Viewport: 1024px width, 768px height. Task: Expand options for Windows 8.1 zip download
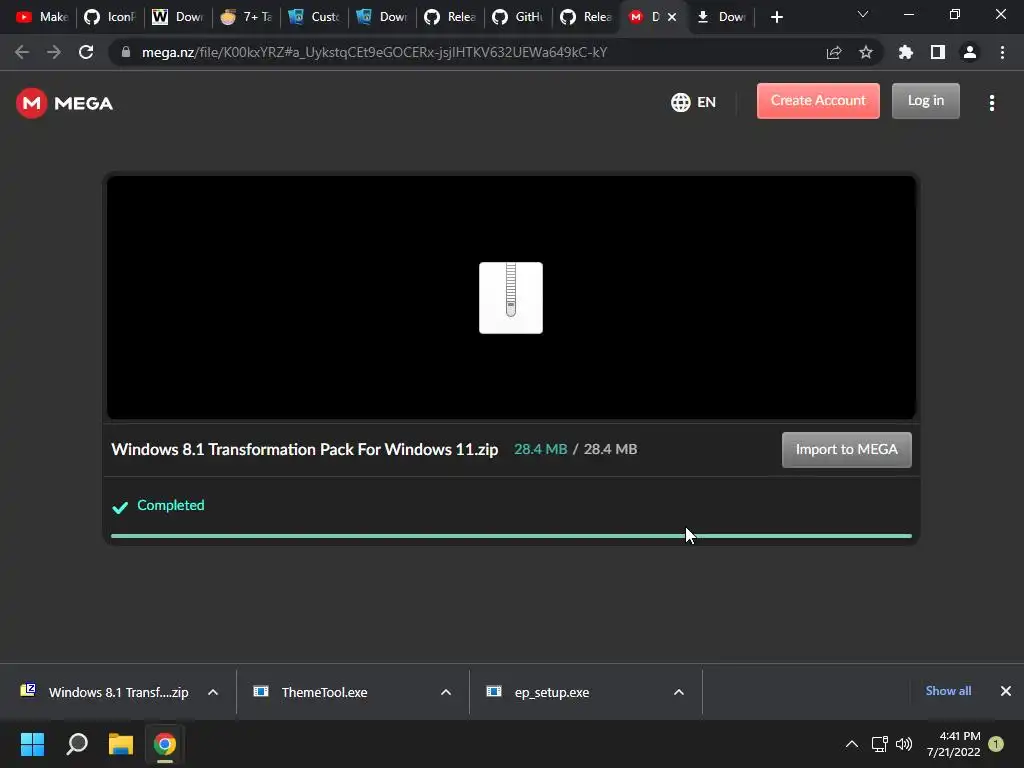click(x=213, y=692)
